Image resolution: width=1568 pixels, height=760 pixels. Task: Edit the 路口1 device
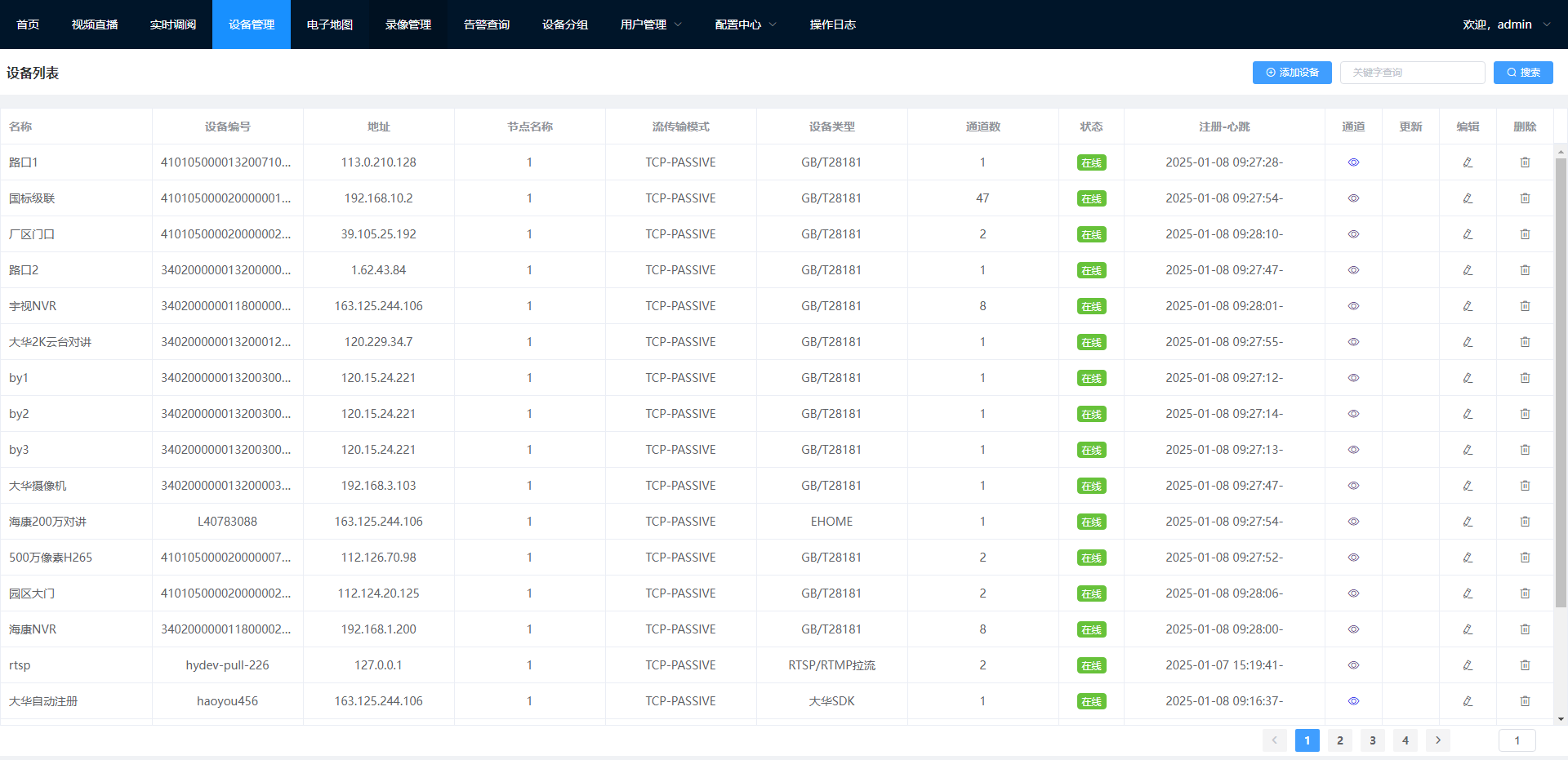pos(1468,162)
